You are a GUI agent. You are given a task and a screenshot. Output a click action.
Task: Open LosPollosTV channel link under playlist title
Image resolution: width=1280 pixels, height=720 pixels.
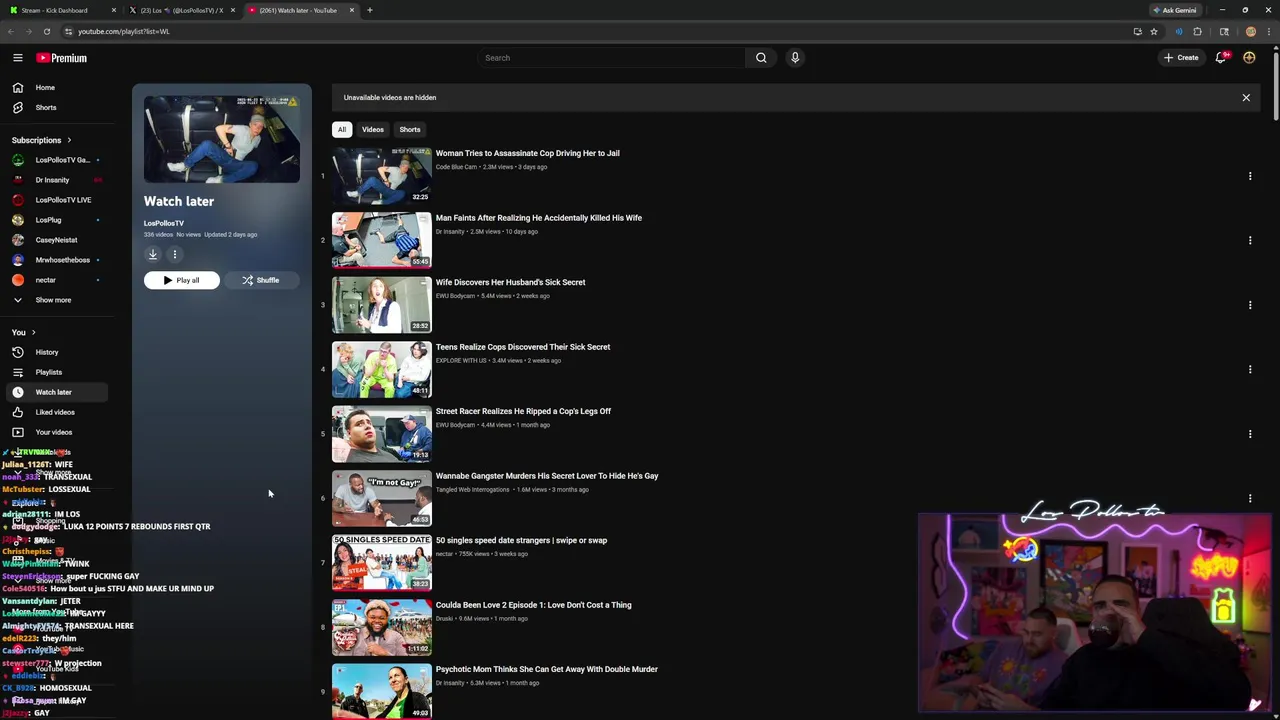point(164,223)
